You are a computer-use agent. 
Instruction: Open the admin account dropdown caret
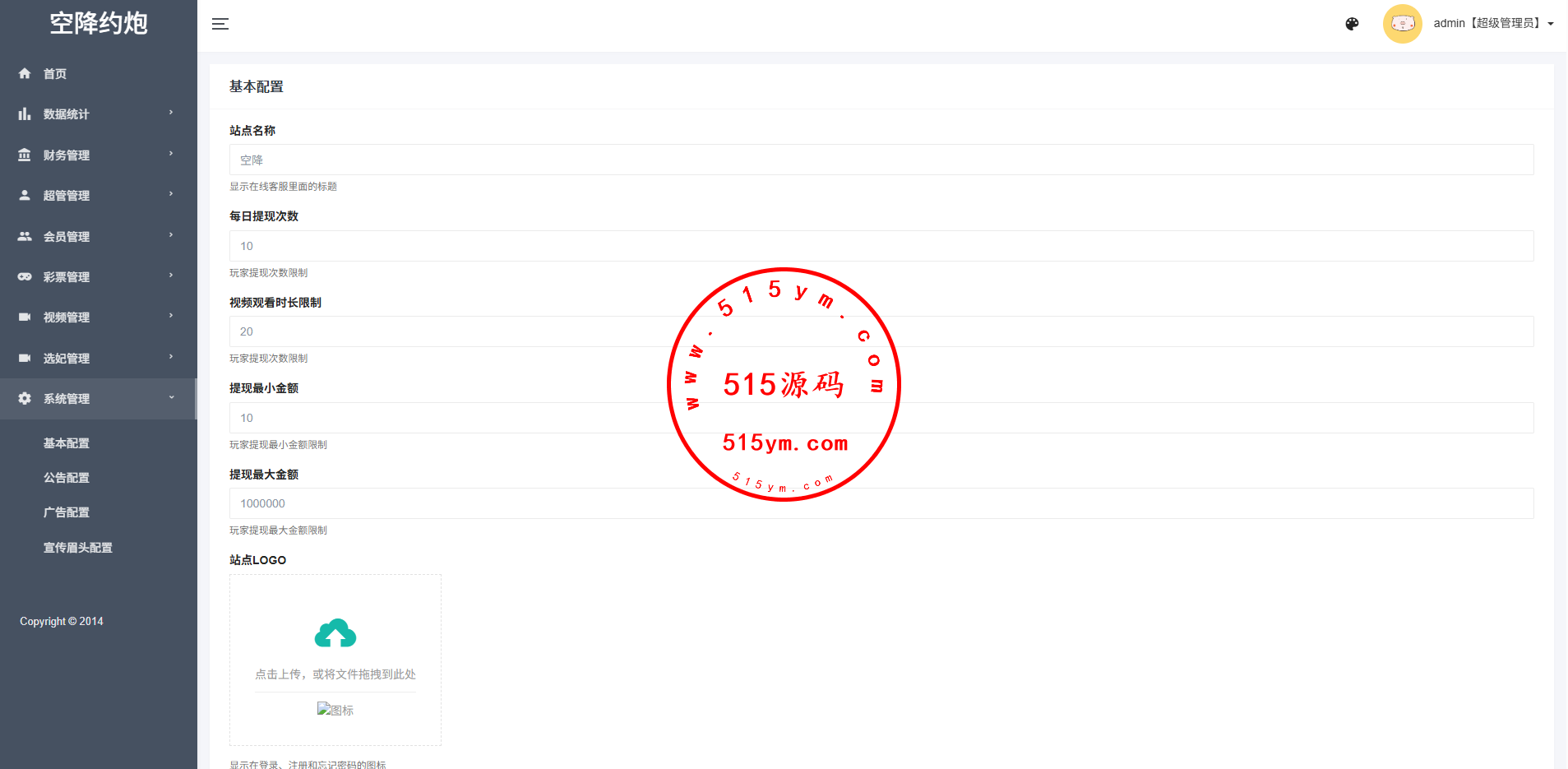click(1551, 24)
